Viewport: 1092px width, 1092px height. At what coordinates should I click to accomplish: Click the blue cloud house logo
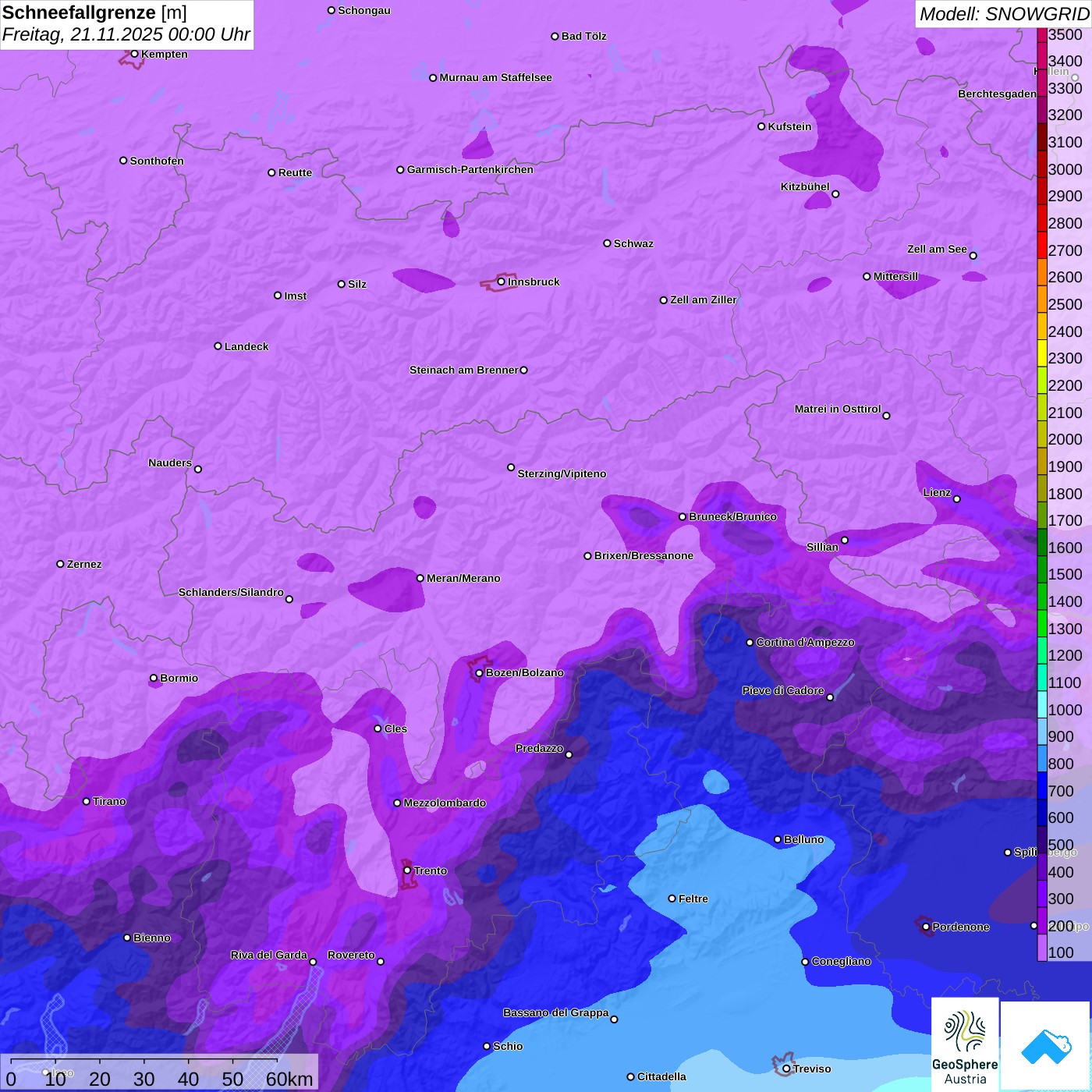[x=1045, y=1047]
